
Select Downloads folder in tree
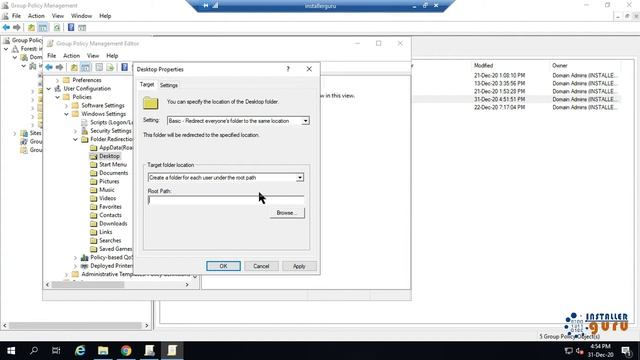point(113,224)
